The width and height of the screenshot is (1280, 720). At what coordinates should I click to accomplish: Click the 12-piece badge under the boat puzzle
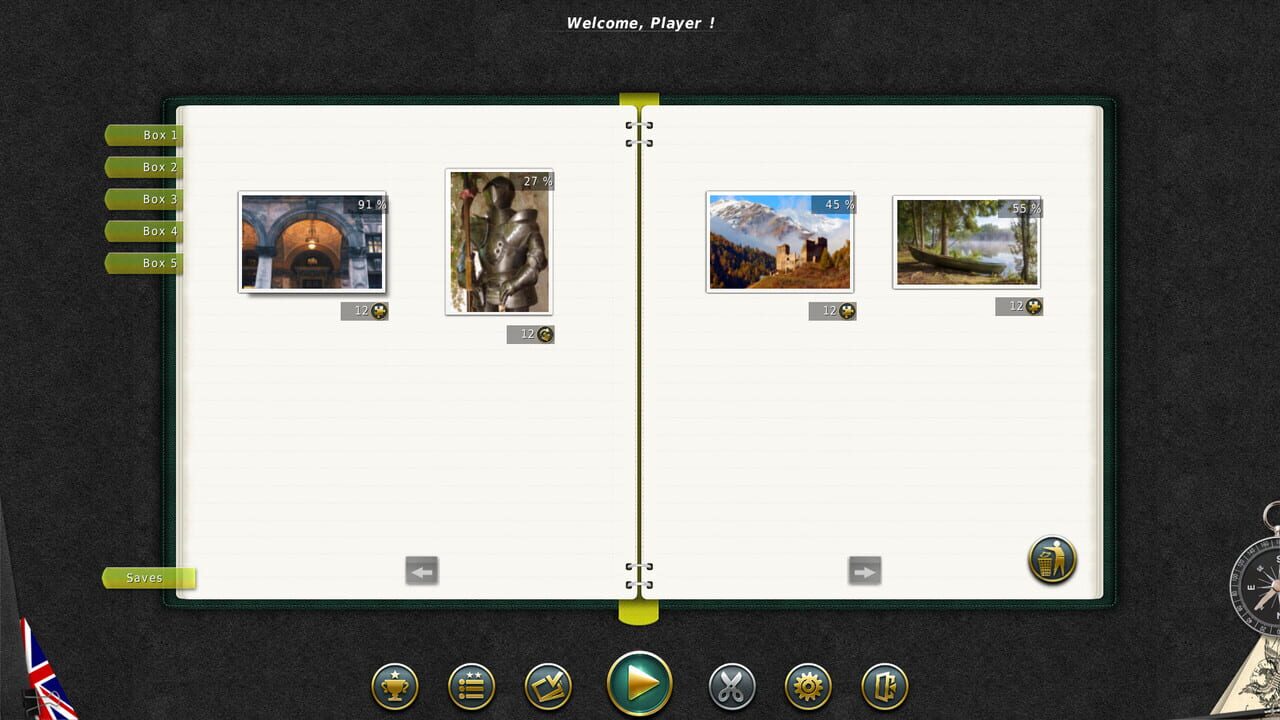pyautogui.click(x=1017, y=306)
